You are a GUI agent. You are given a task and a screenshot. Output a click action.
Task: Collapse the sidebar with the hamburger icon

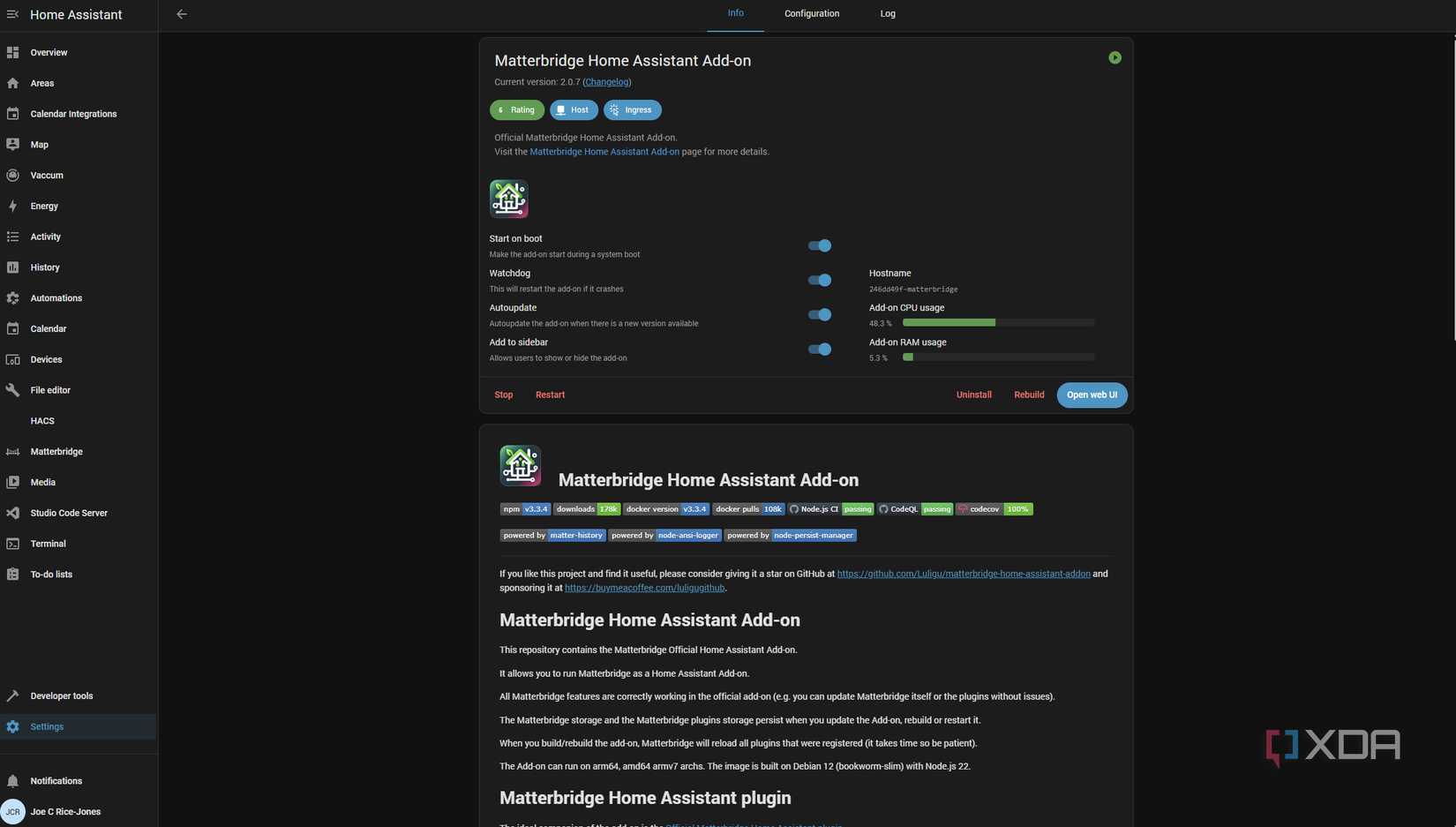(12, 14)
